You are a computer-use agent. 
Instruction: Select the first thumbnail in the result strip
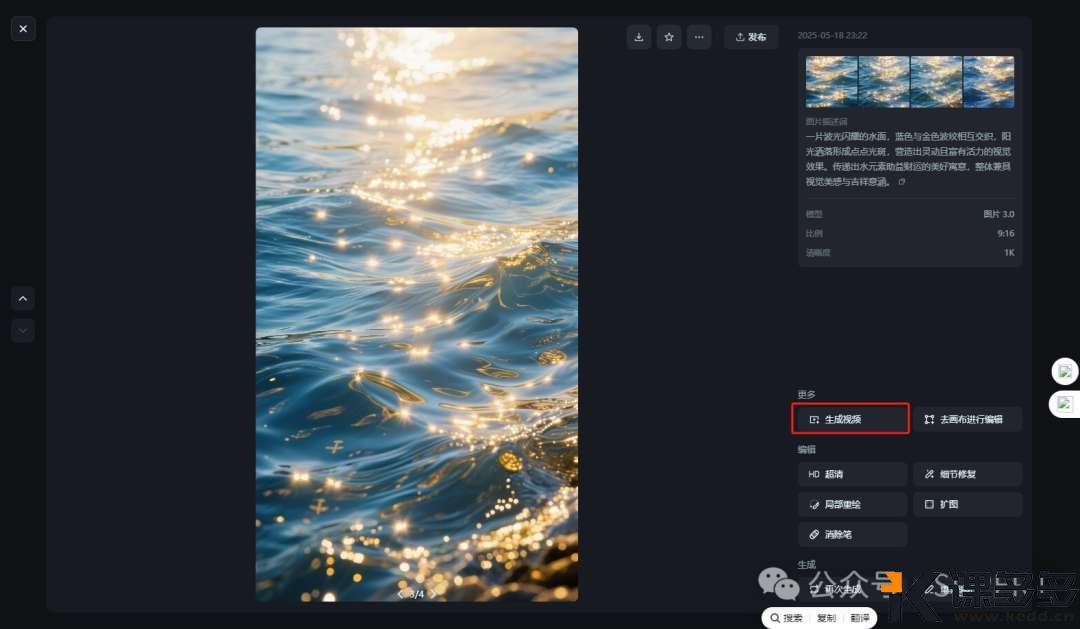[x=832, y=82]
